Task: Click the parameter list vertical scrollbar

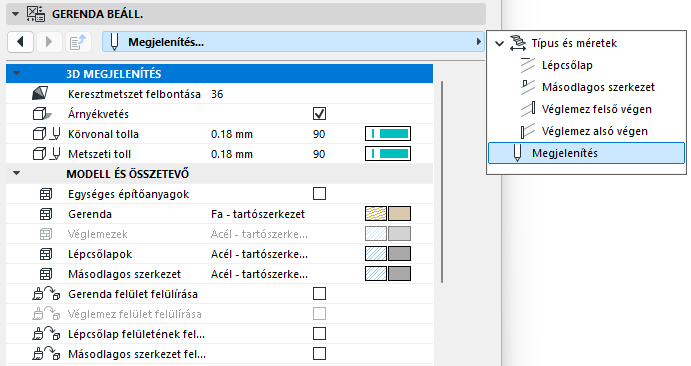Action: tap(442, 181)
